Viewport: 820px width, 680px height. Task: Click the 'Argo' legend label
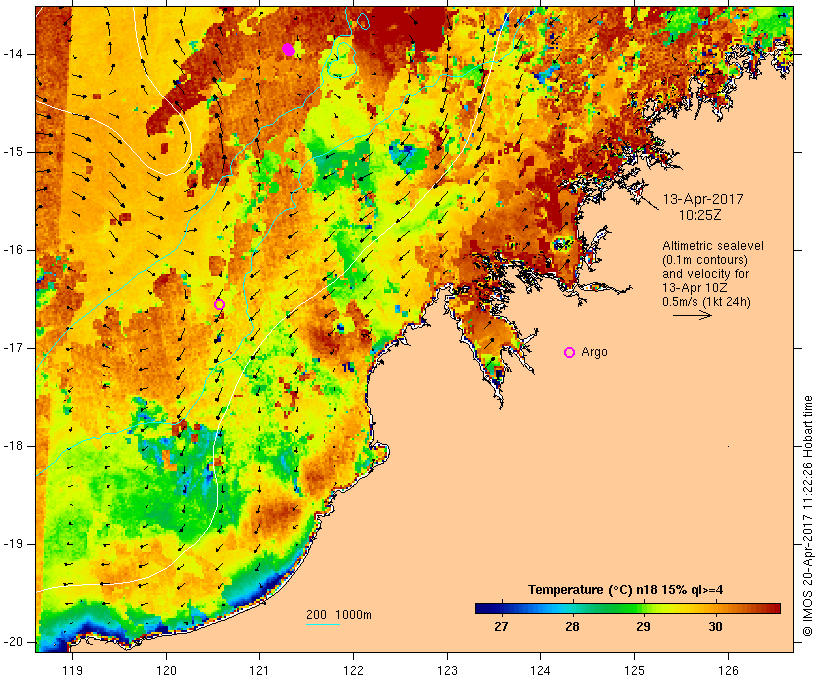pos(595,352)
